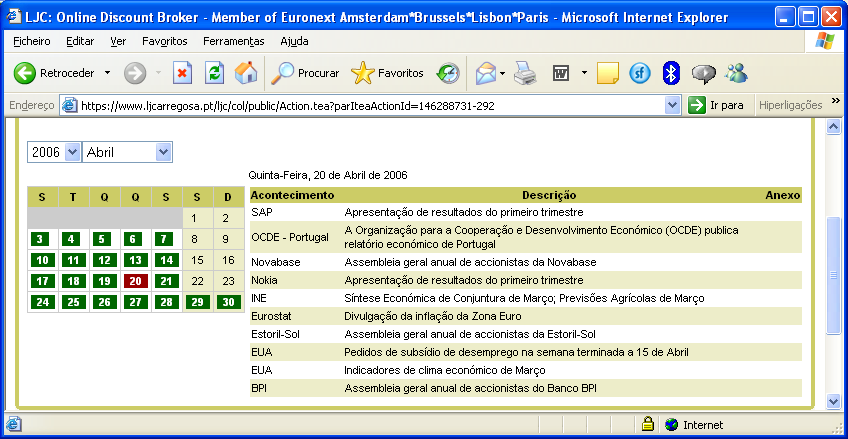Click the yellow note icon
The height and width of the screenshot is (439, 848).
[608, 73]
